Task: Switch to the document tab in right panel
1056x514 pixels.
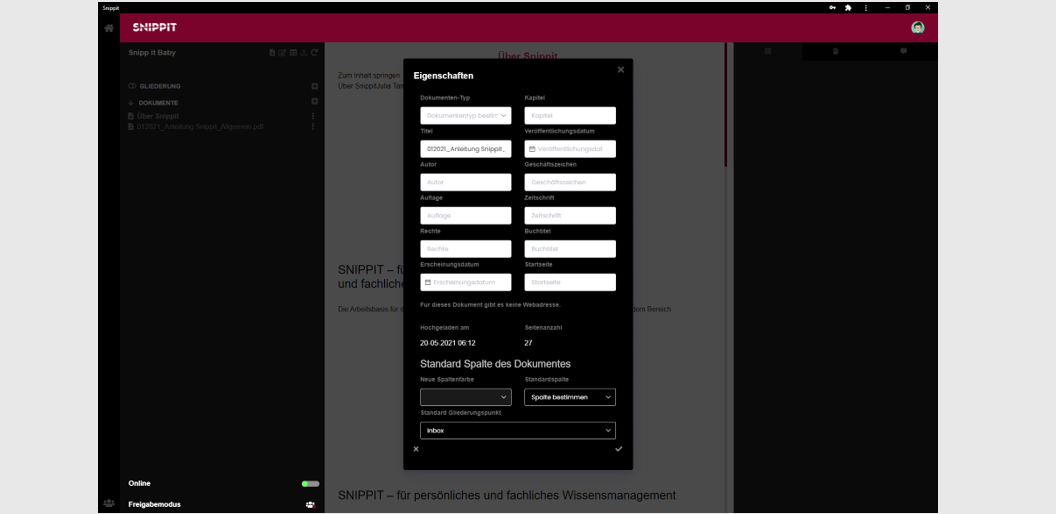Action: tap(835, 51)
